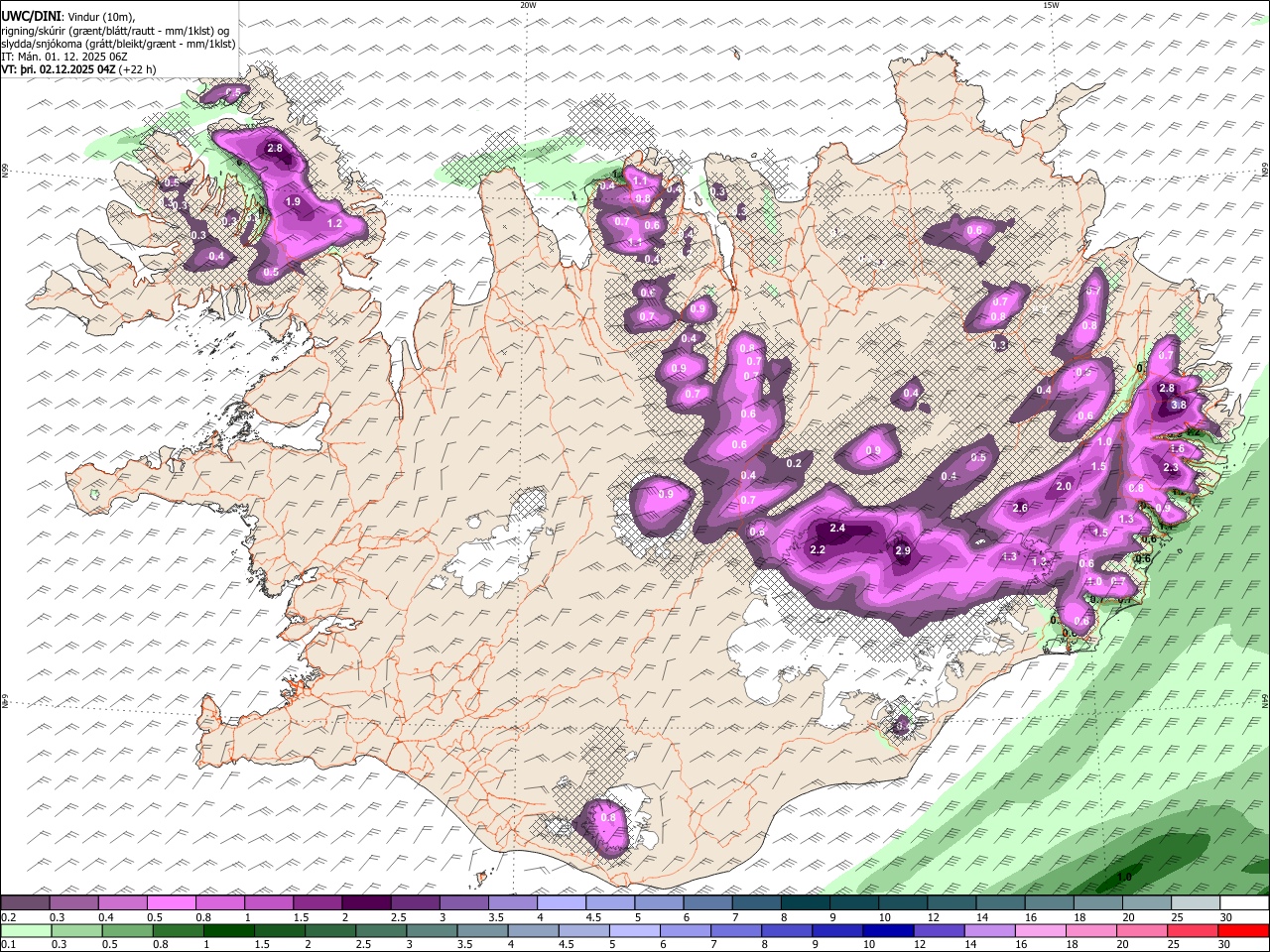This screenshot has width=1270, height=952.
Task: Click the 1.9 value in the Westfjords
Action: pos(293,201)
